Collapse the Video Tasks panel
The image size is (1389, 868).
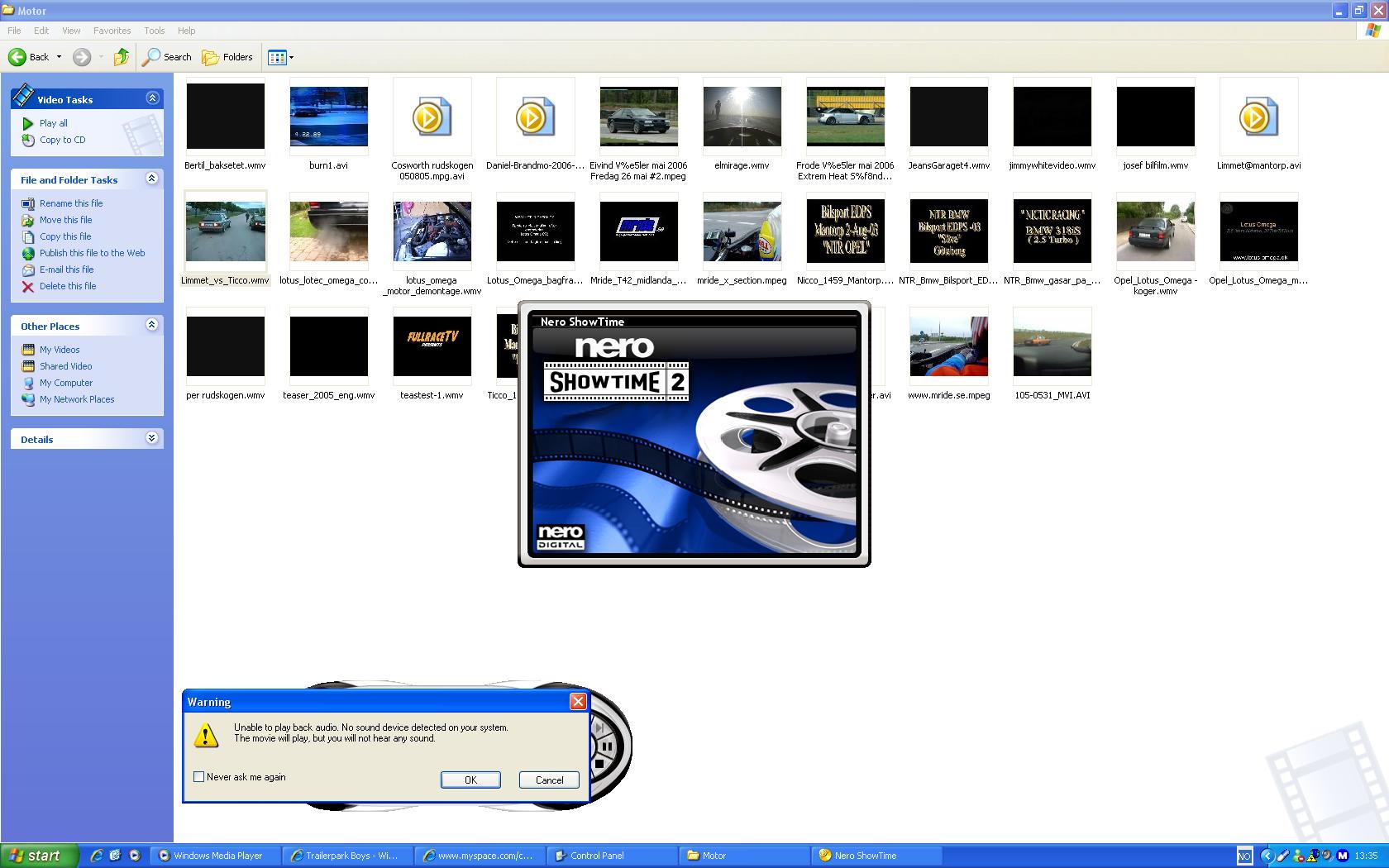coord(152,98)
